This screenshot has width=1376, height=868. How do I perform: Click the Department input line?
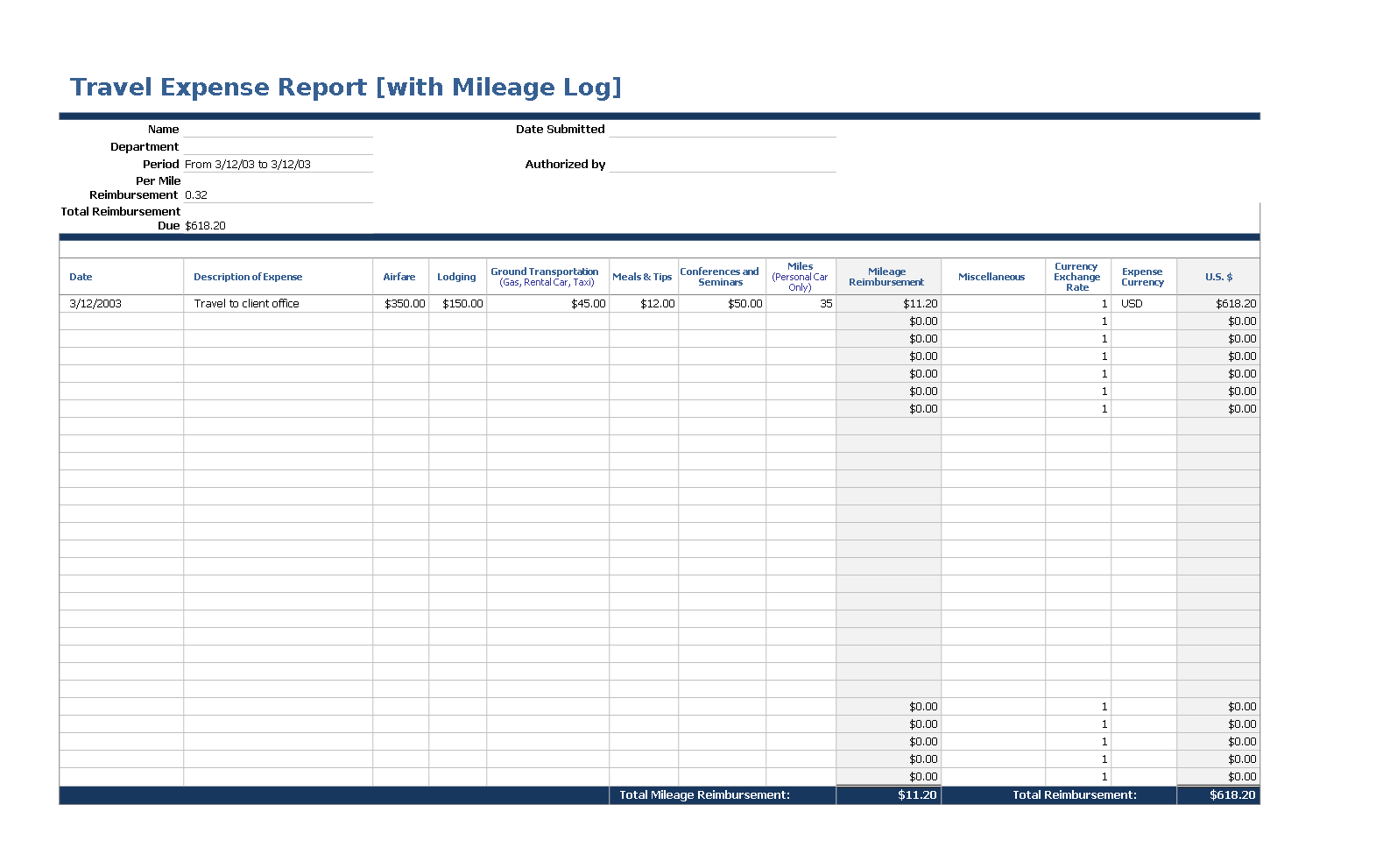coord(278,146)
